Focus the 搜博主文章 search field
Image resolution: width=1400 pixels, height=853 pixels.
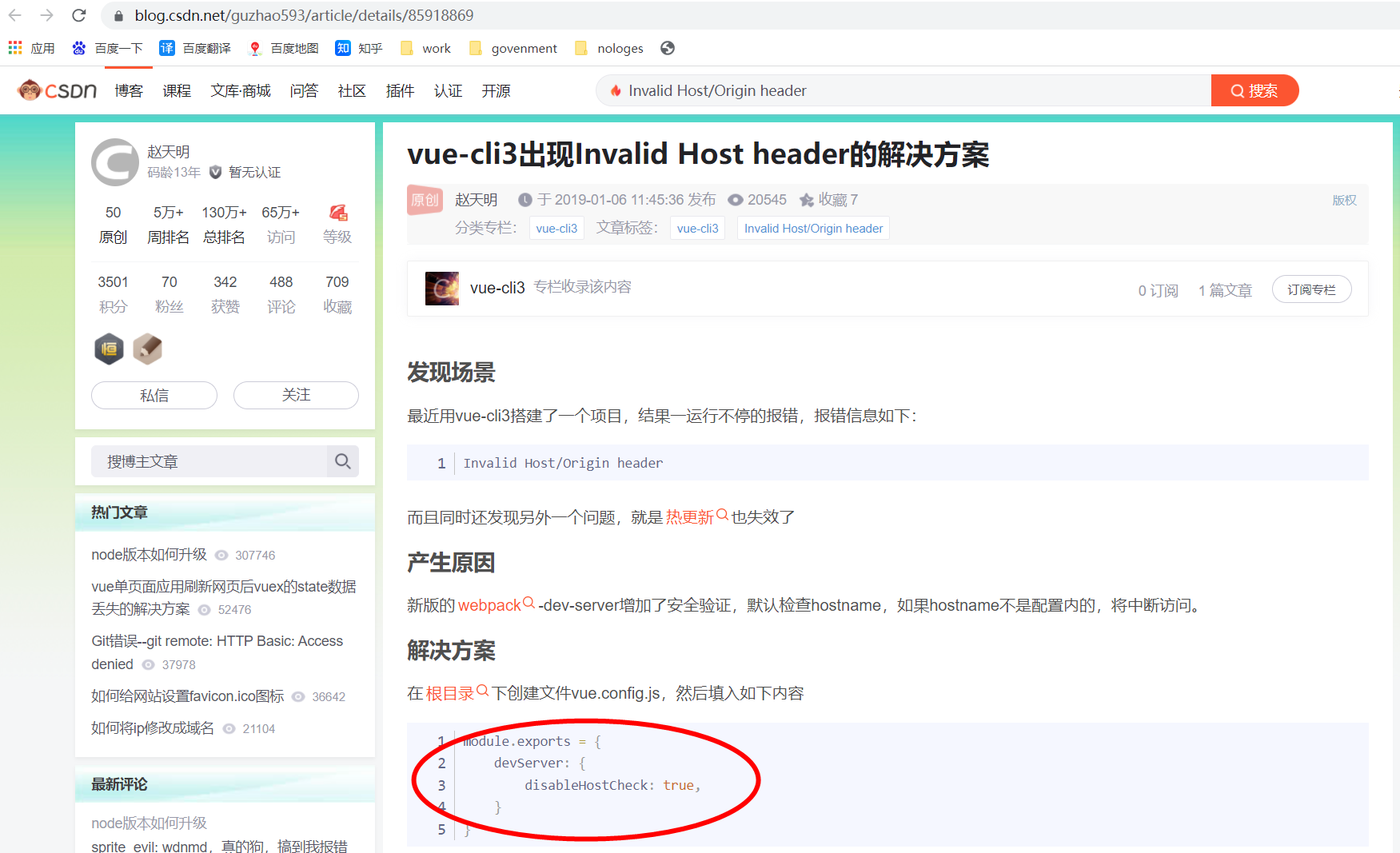[209, 461]
